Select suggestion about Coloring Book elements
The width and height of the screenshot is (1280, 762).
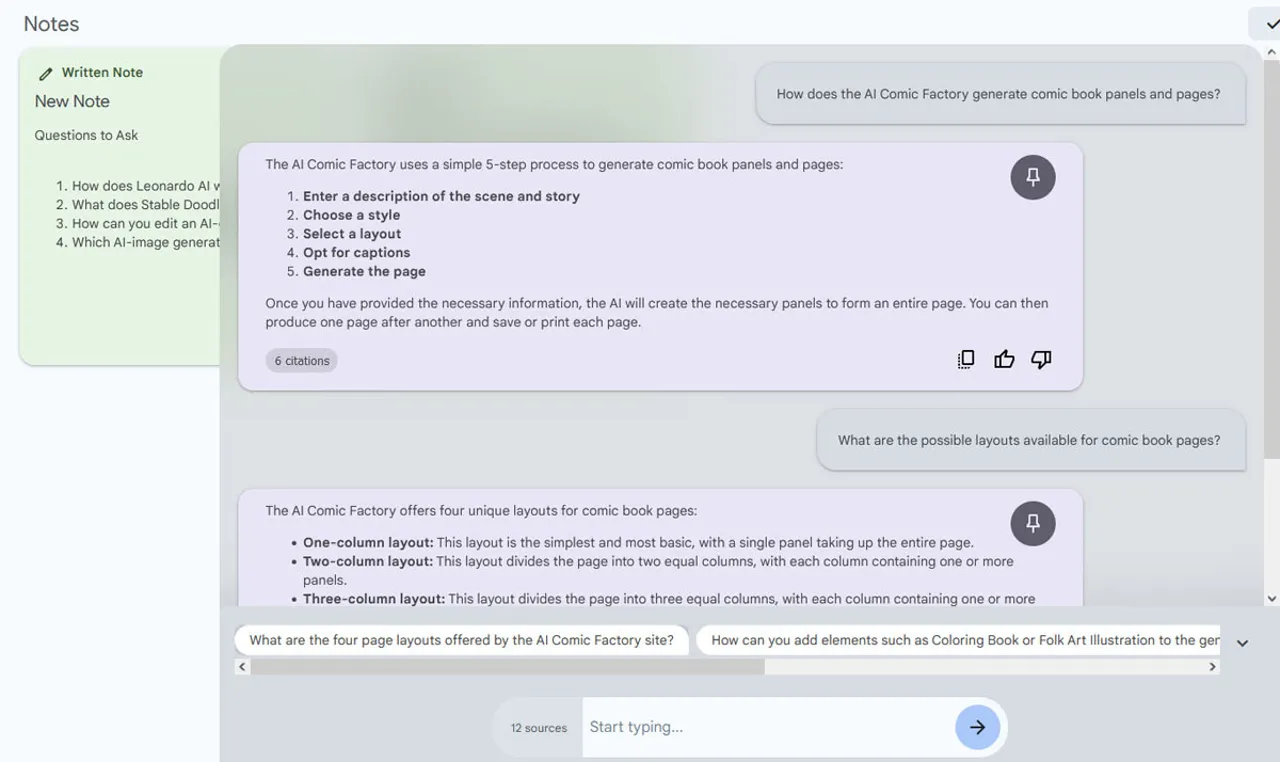click(x=958, y=640)
